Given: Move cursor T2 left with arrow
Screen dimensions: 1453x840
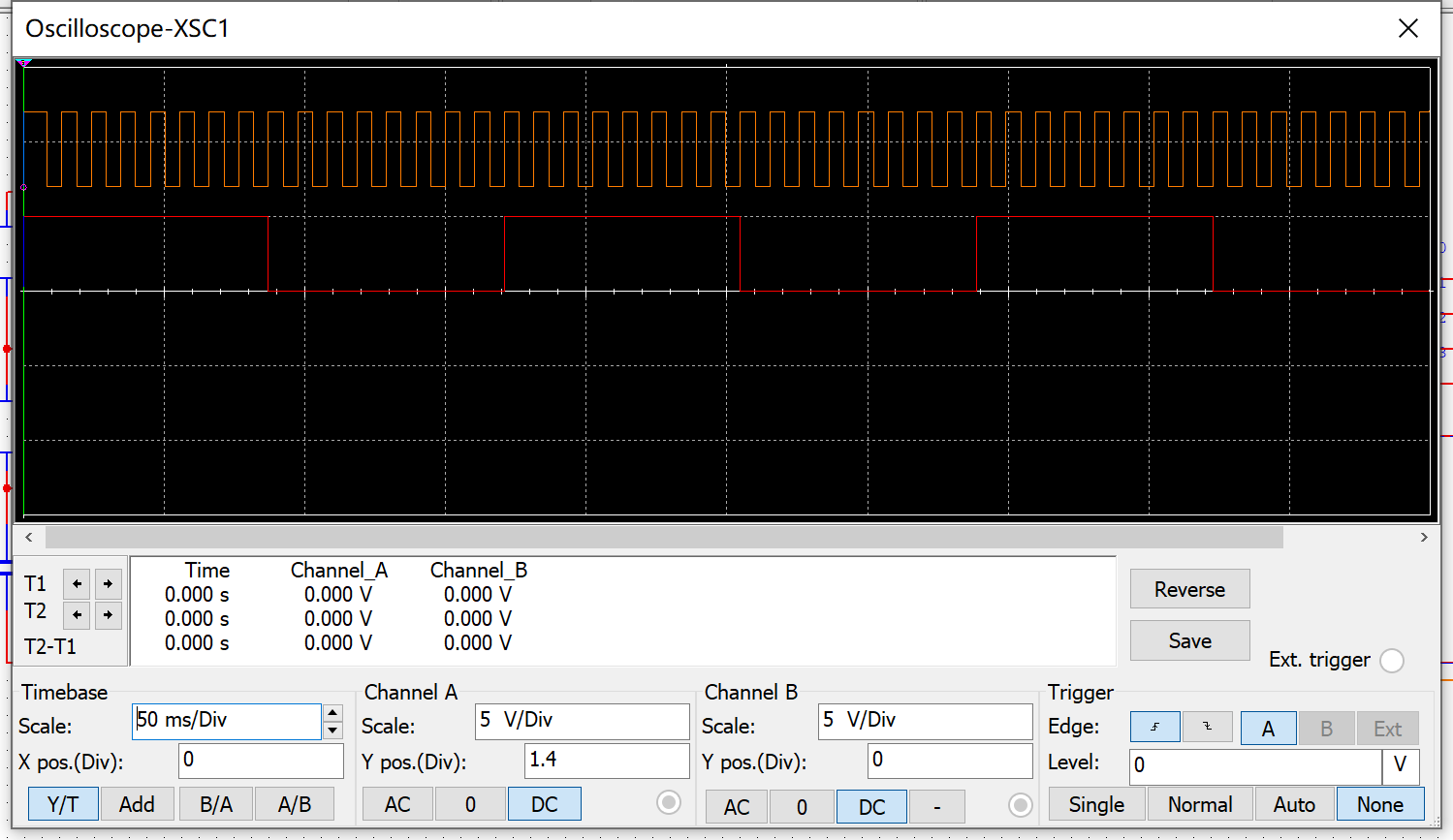Looking at the screenshot, I should coord(77,614).
